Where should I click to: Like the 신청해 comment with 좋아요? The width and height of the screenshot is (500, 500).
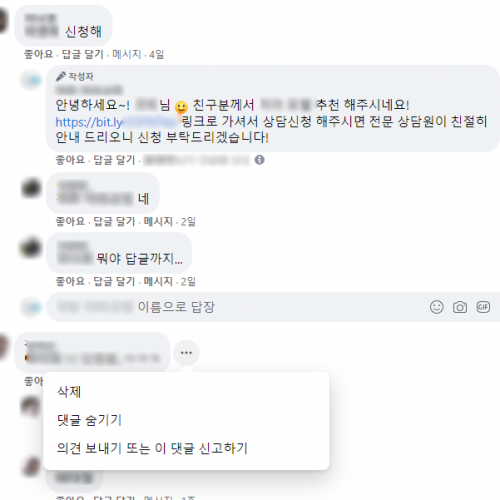(x=38, y=54)
